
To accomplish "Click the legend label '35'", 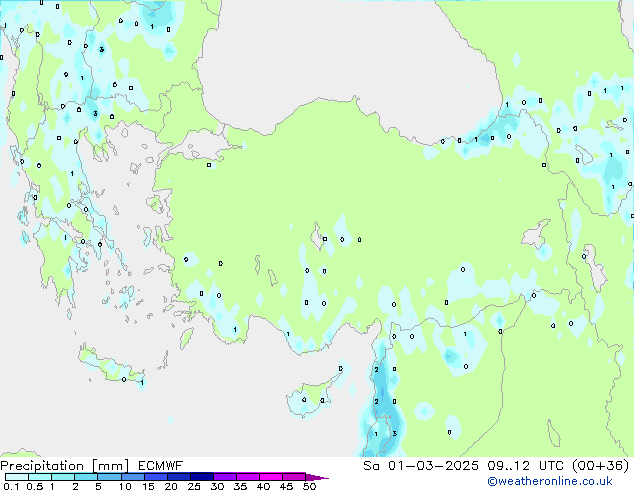I will pos(240,486).
